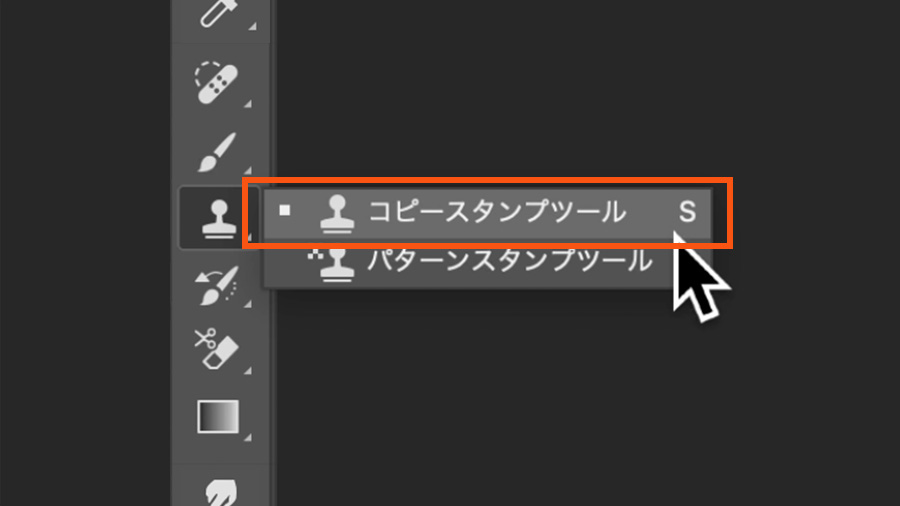The width and height of the screenshot is (900, 506).
Task: Click the pattern stamp icon in flyout
Action: pyautogui.click(x=332, y=264)
